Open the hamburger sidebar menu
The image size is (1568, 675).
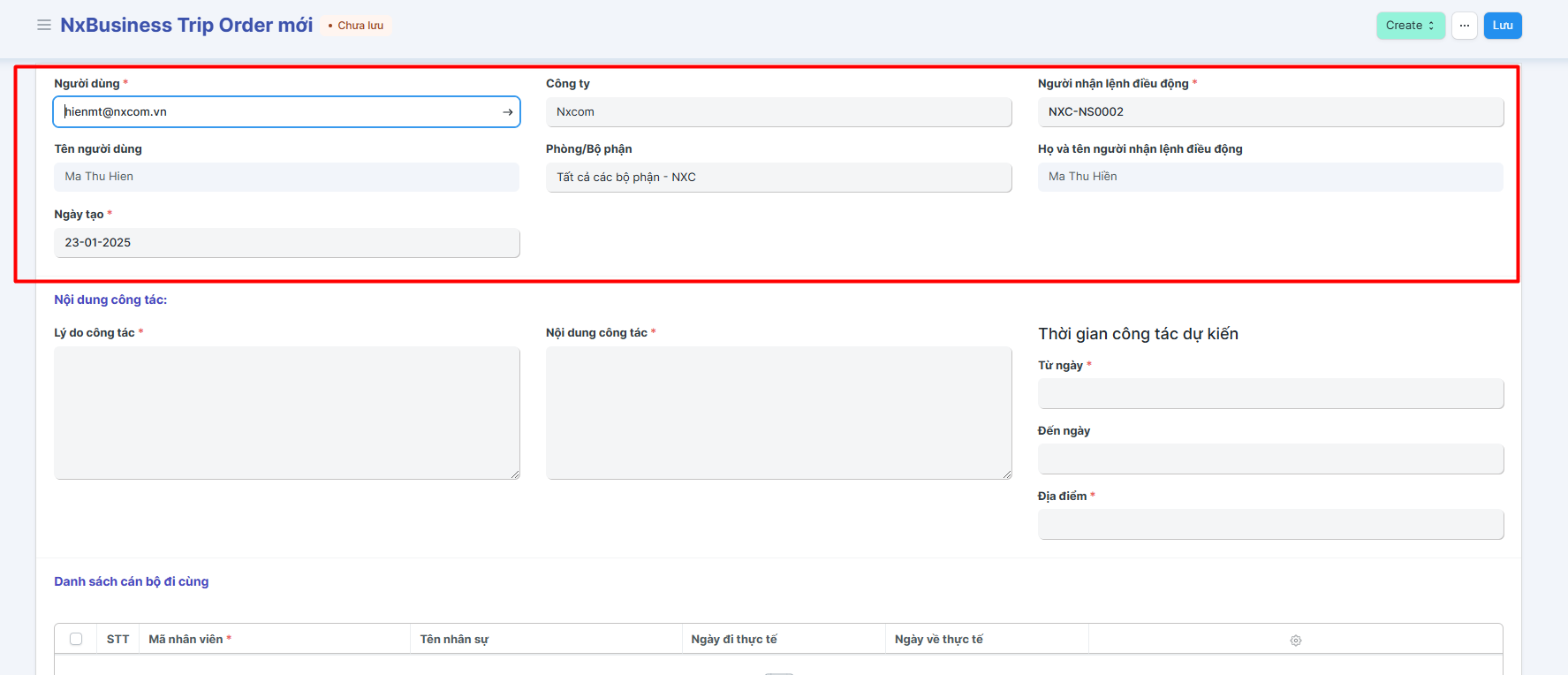point(43,25)
